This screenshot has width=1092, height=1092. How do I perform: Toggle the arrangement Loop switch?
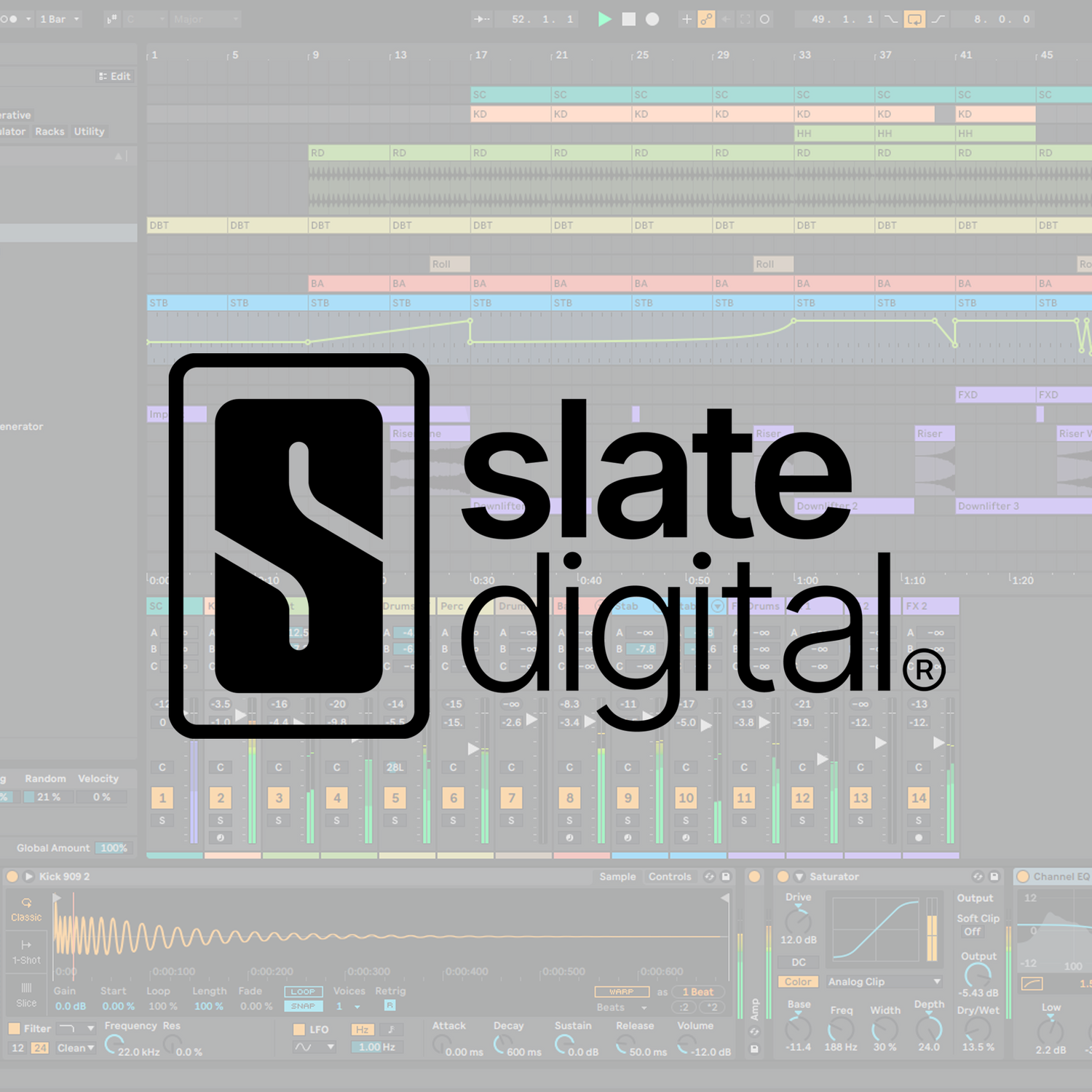914,20
